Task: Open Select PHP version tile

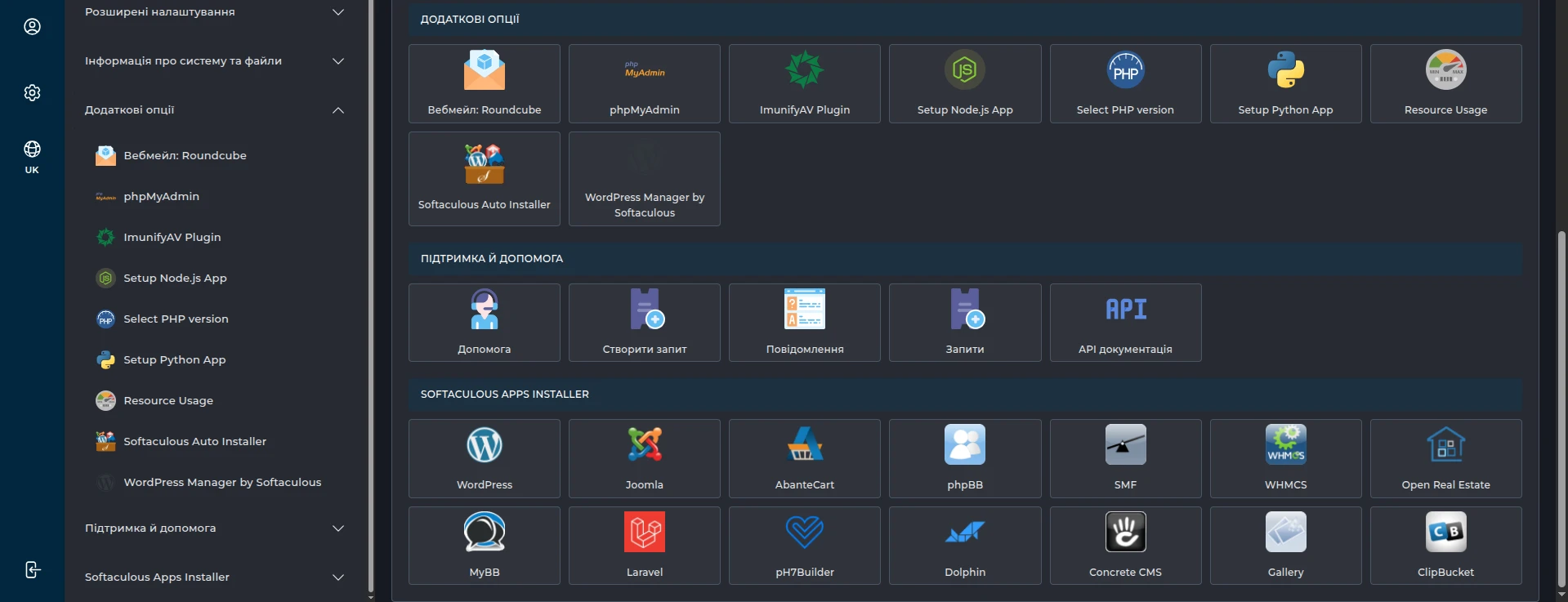Action: [1125, 84]
